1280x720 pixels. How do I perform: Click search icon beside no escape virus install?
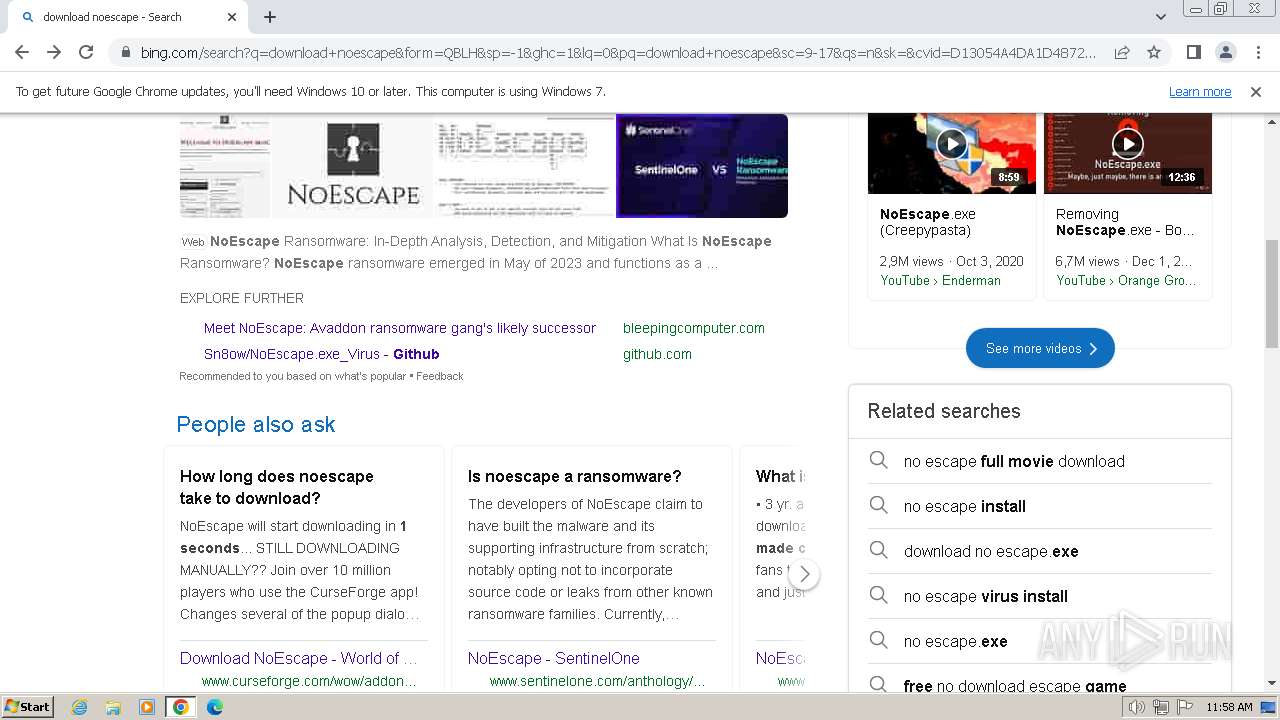tap(878, 595)
